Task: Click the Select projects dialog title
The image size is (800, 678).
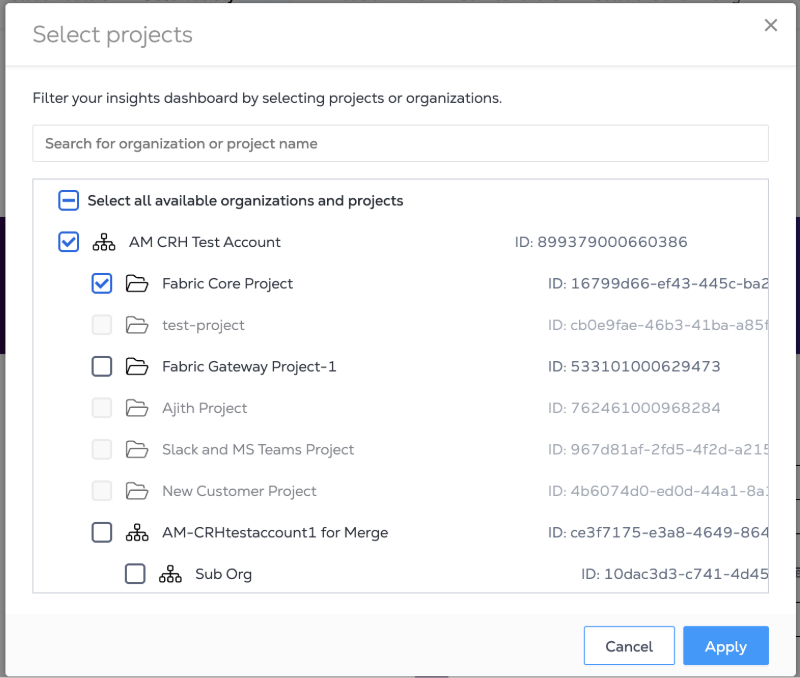Action: (113, 35)
